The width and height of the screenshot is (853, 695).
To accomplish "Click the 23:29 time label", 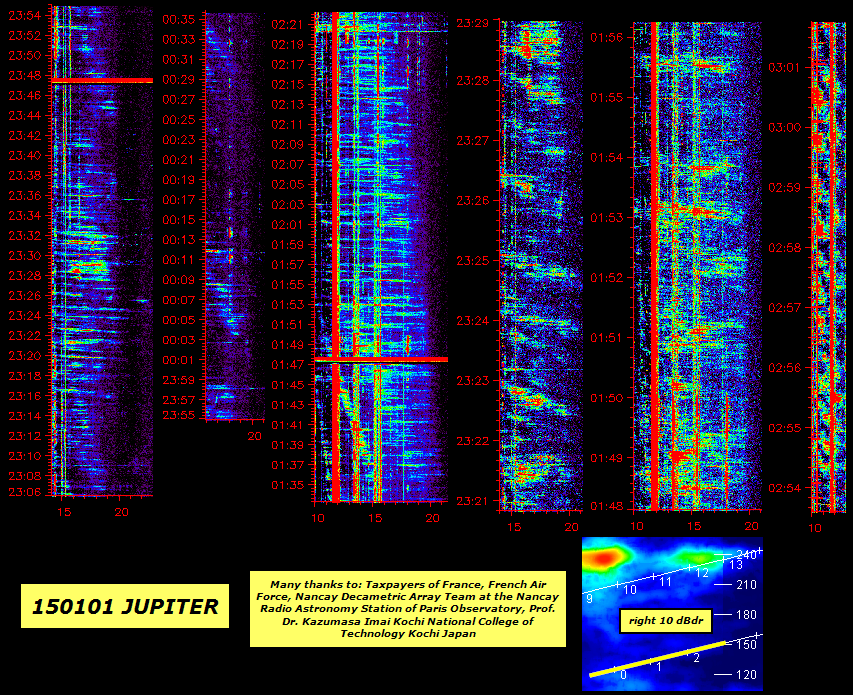I will 473,23.
